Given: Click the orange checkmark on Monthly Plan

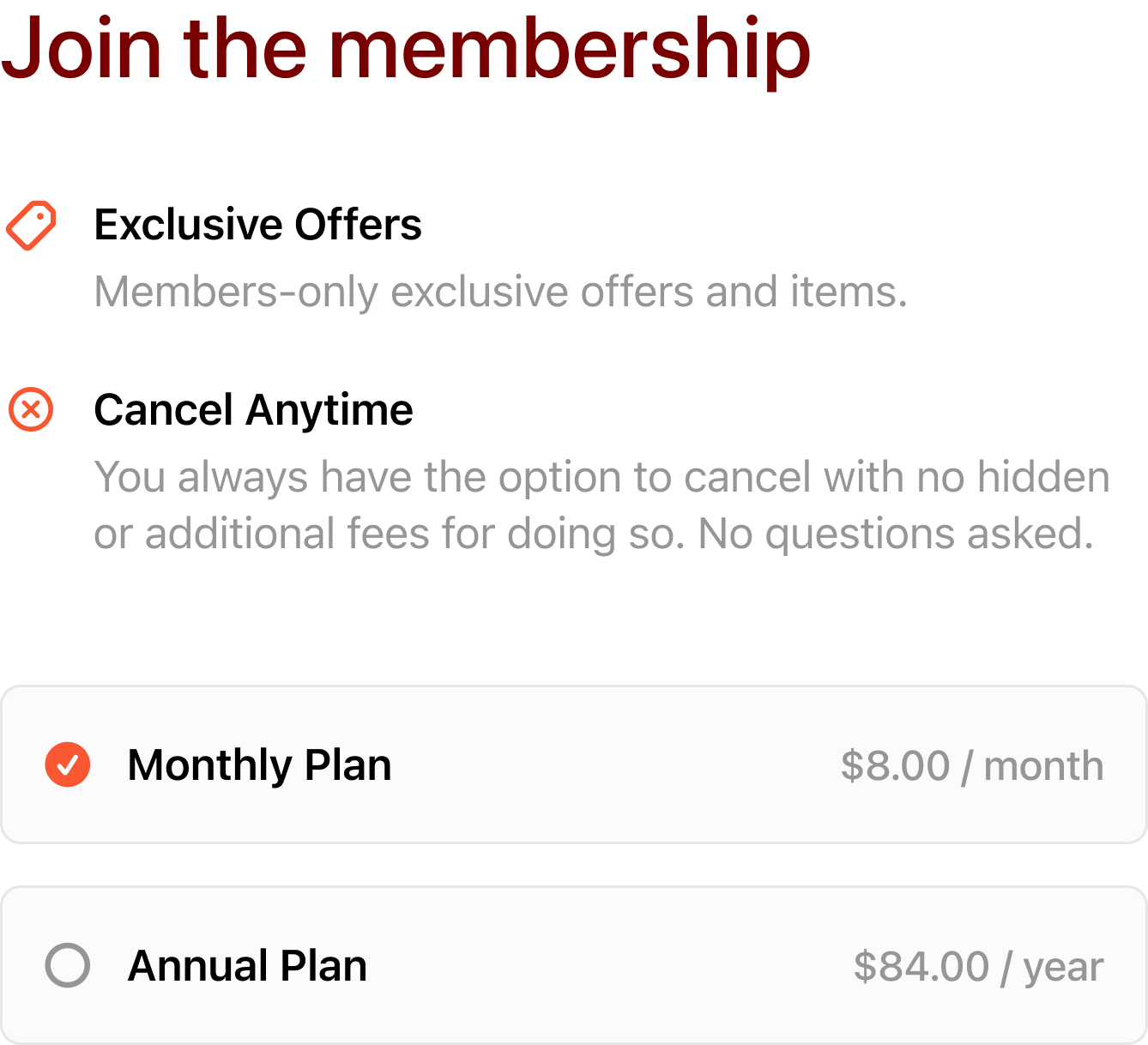Looking at the screenshot, I should 68,764.
